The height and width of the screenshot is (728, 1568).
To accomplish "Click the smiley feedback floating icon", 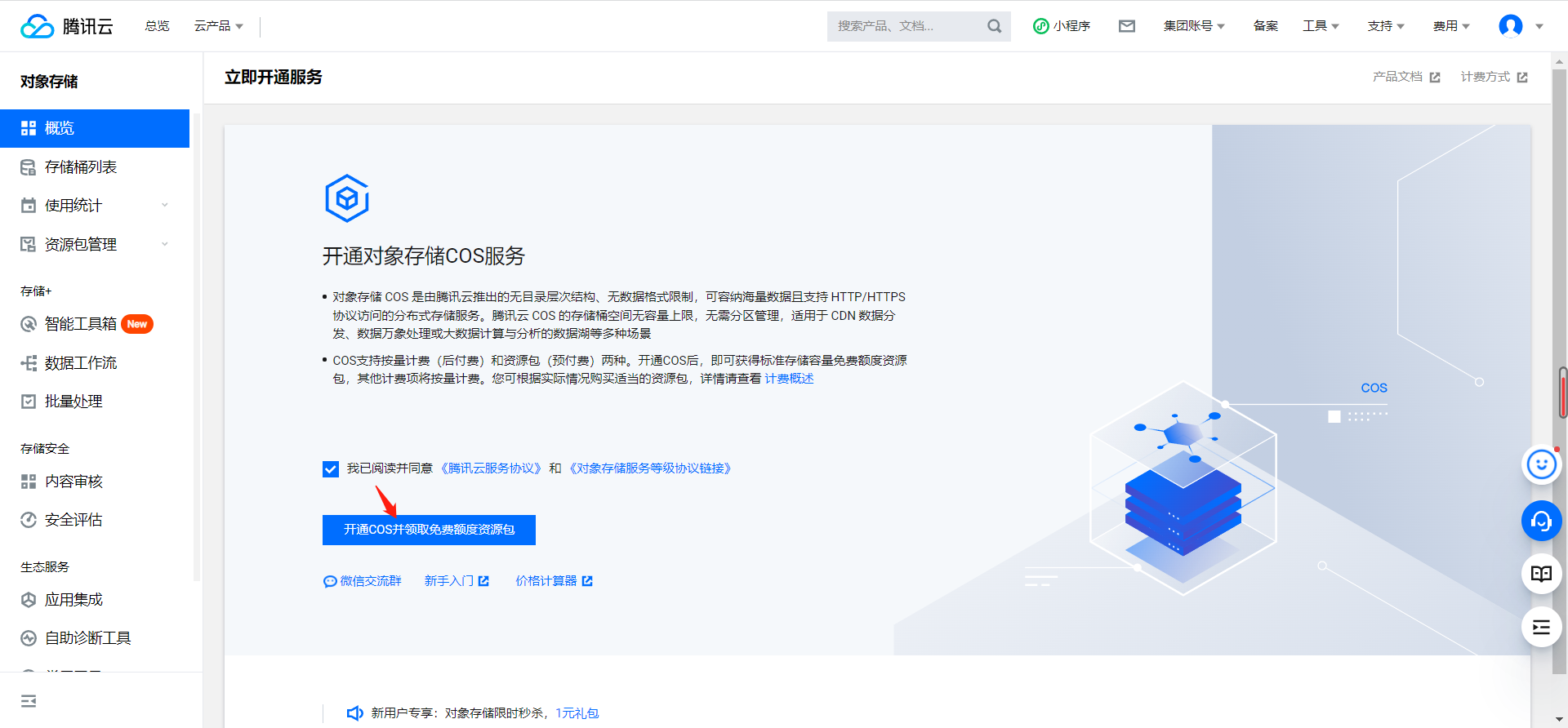I will pos(1542,465).
